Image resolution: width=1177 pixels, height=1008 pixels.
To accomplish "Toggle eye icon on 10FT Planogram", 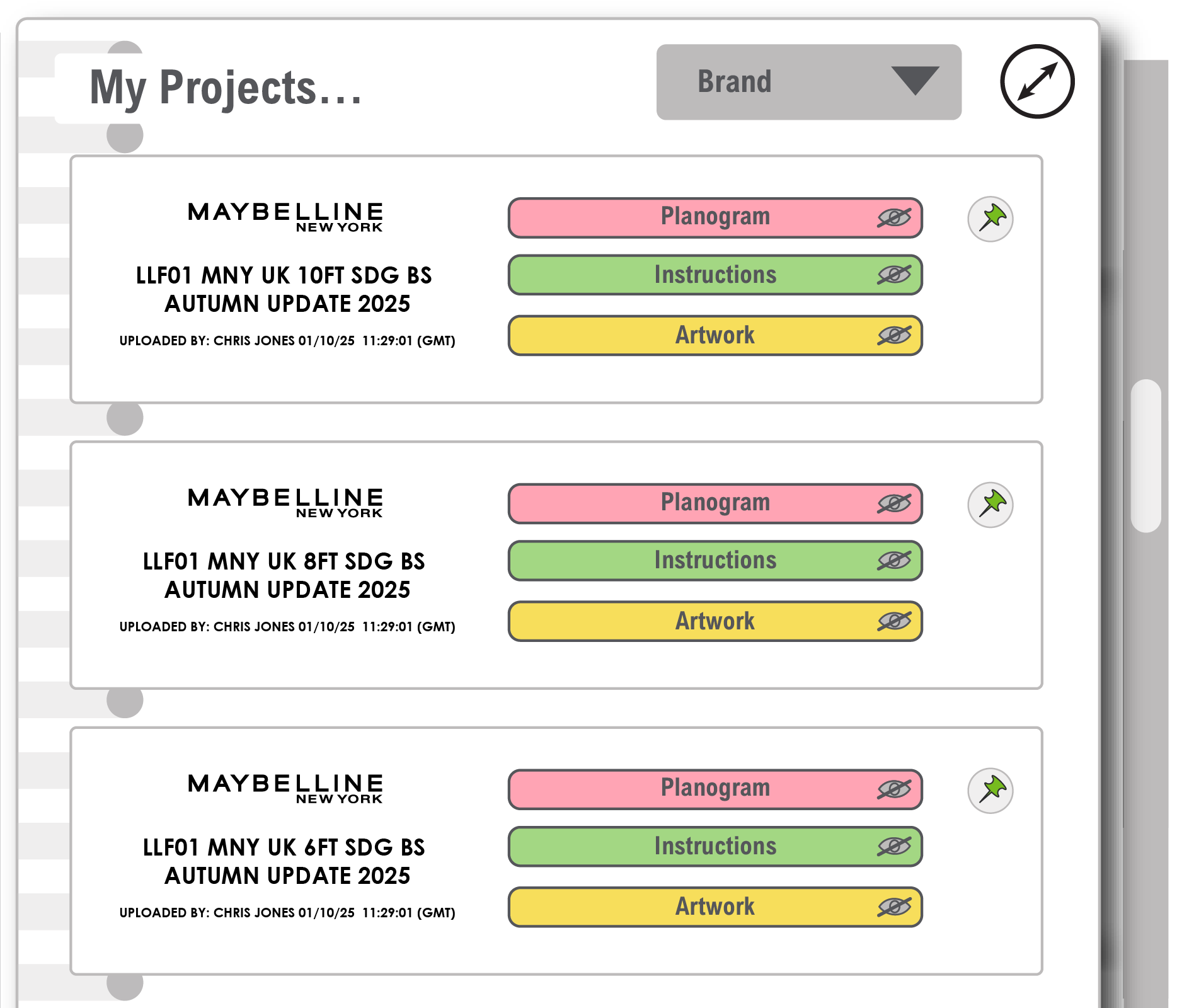I will pyautogui.click(x=893, y=218).
